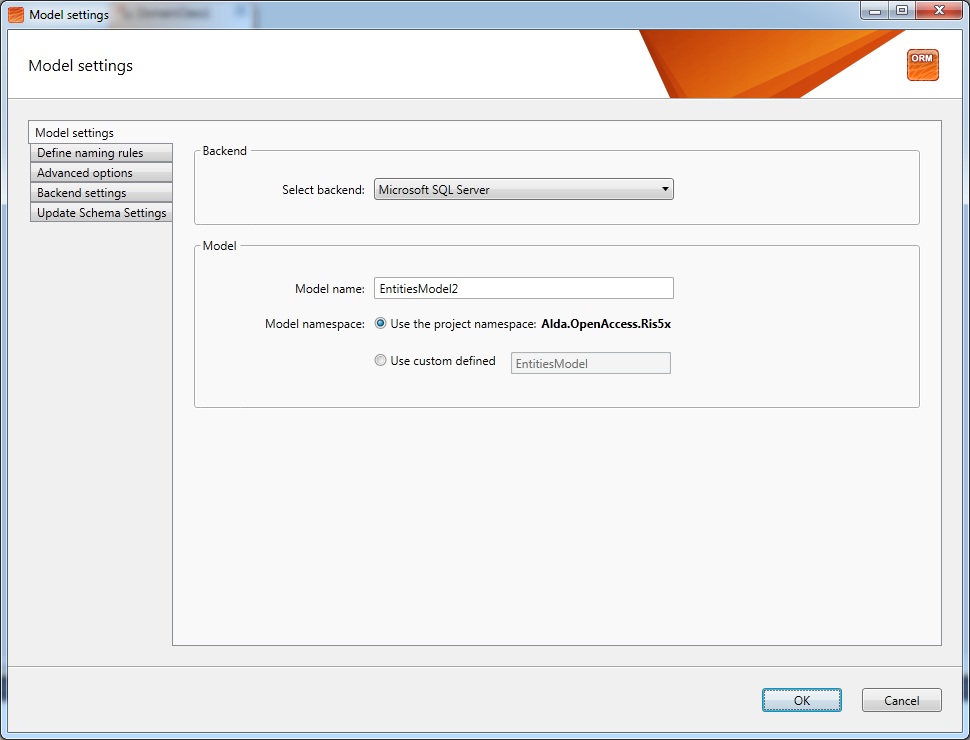Click the Model name text field
This screenshot has height=740, width=970.
[x=523, y=288]
